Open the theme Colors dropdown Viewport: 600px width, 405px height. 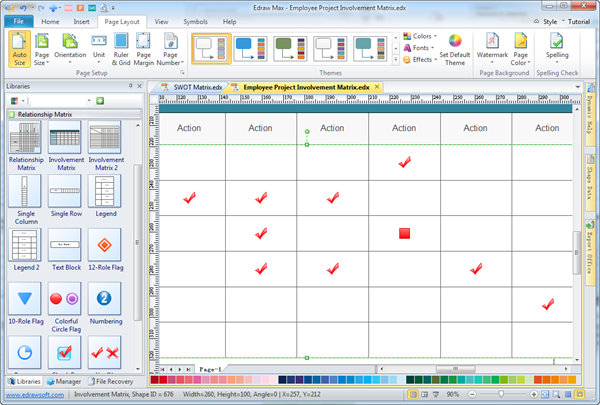(420, 36)
